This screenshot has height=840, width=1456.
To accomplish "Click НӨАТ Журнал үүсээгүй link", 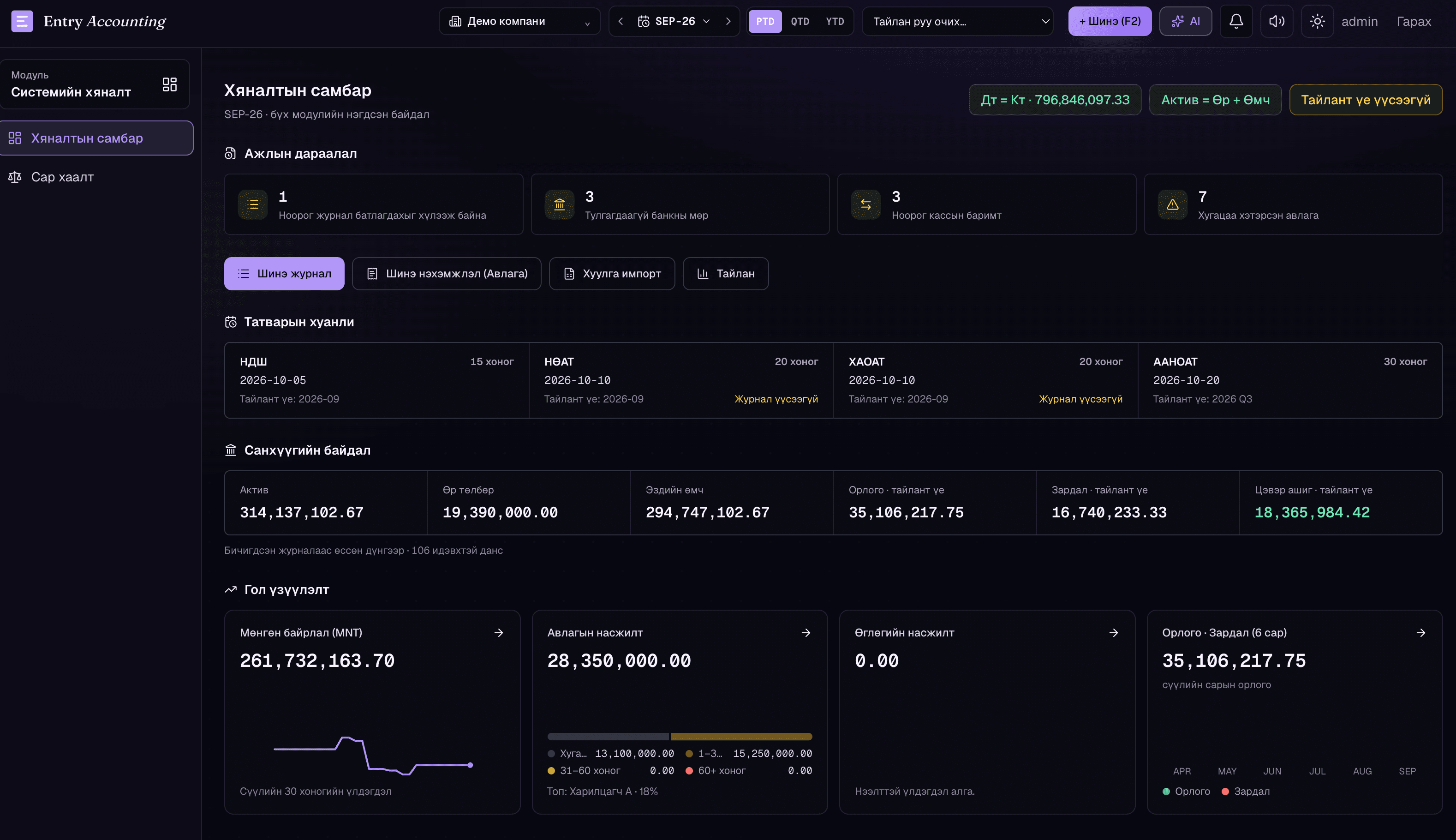I will coord(776,399).
